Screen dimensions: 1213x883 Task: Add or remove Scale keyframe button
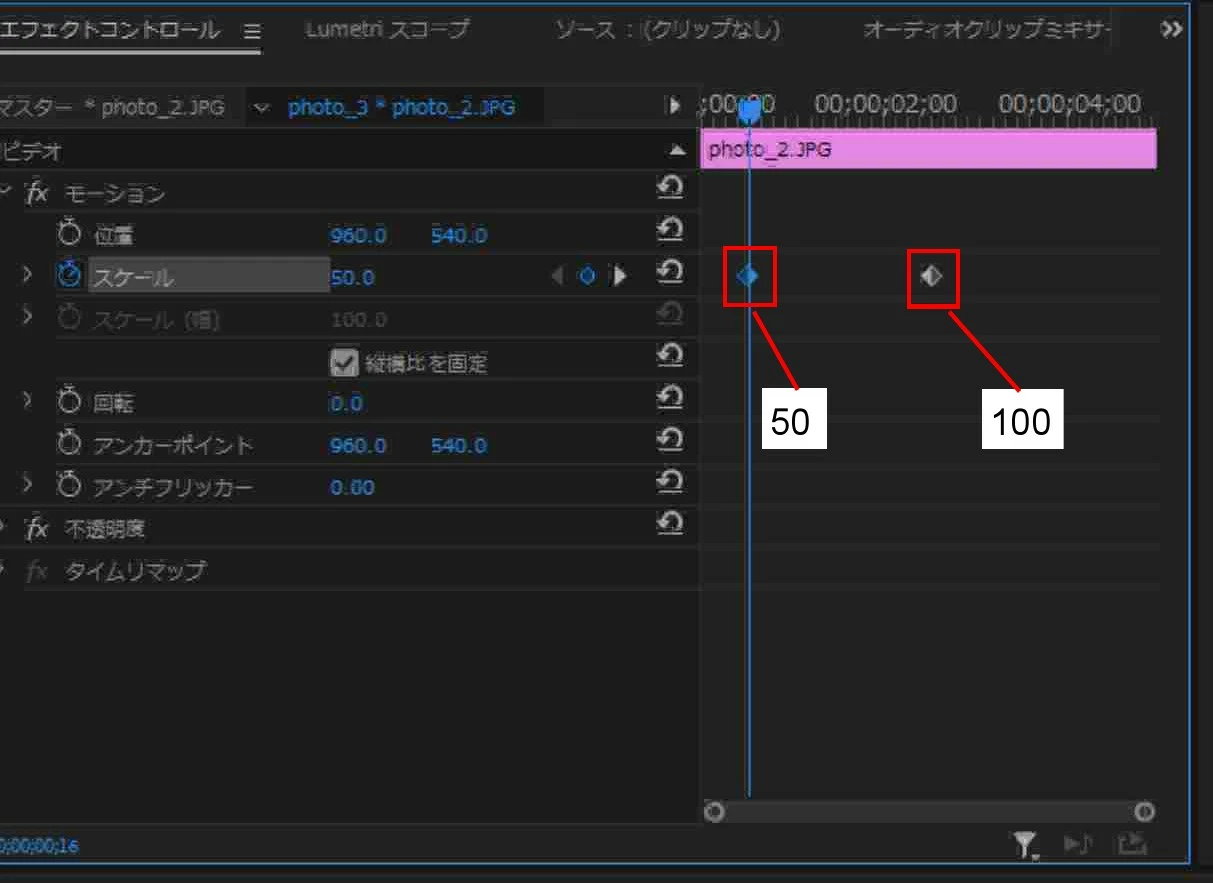(588, 276)
